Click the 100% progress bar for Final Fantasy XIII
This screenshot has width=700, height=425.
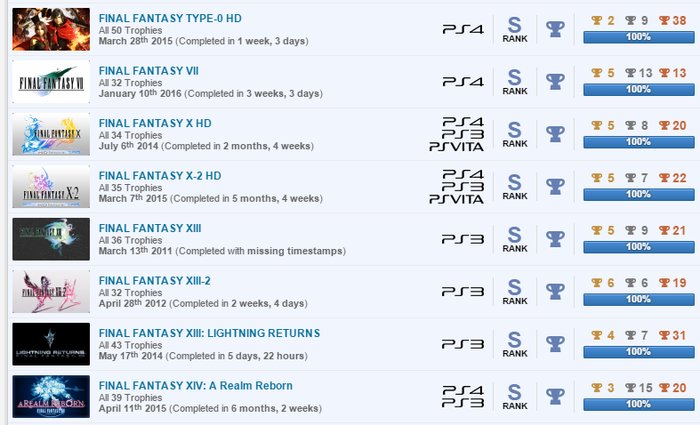pyautogui.click(x=638, y=247)
